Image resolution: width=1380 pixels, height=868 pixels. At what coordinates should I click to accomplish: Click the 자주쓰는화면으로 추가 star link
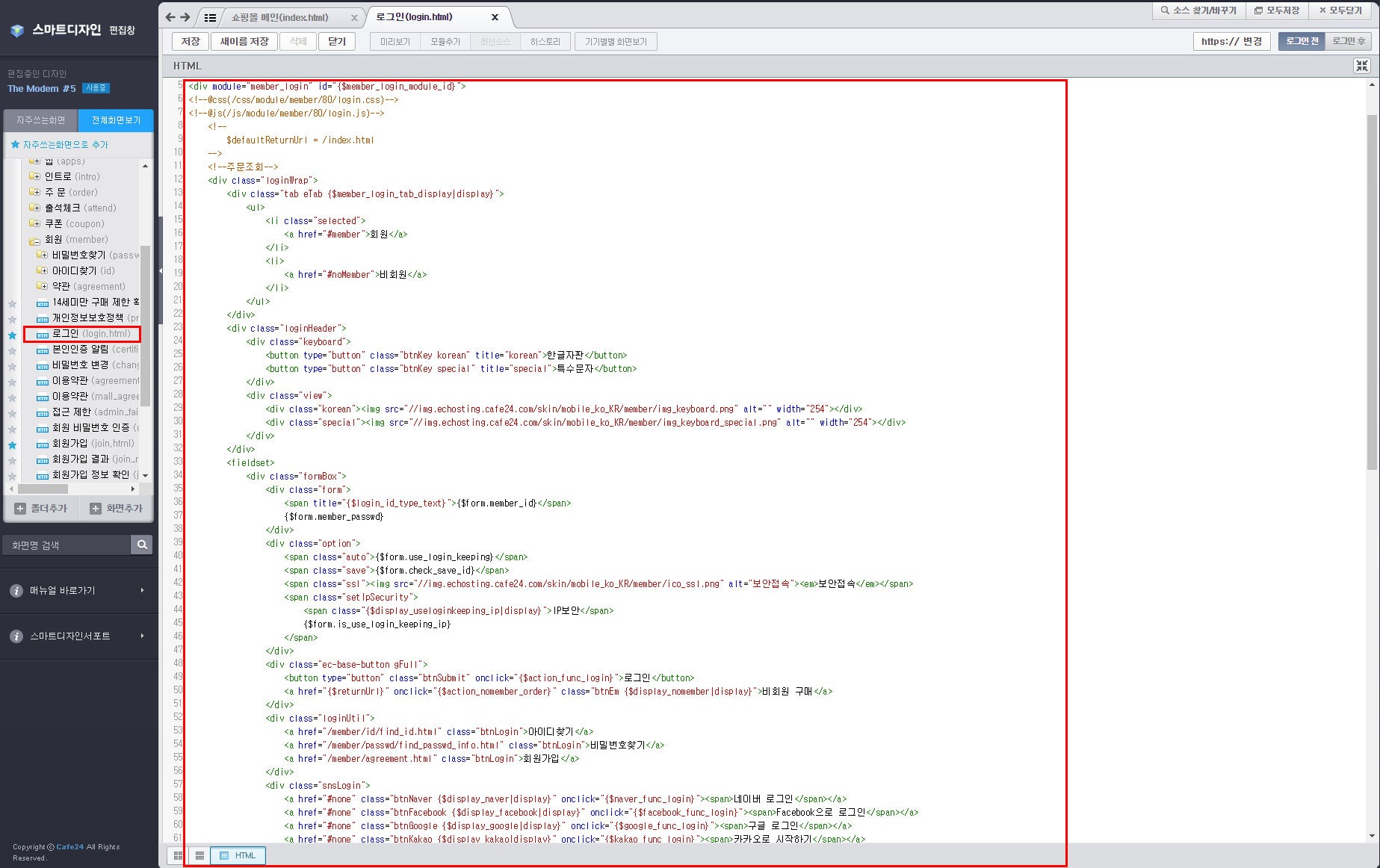click(59, 145)
